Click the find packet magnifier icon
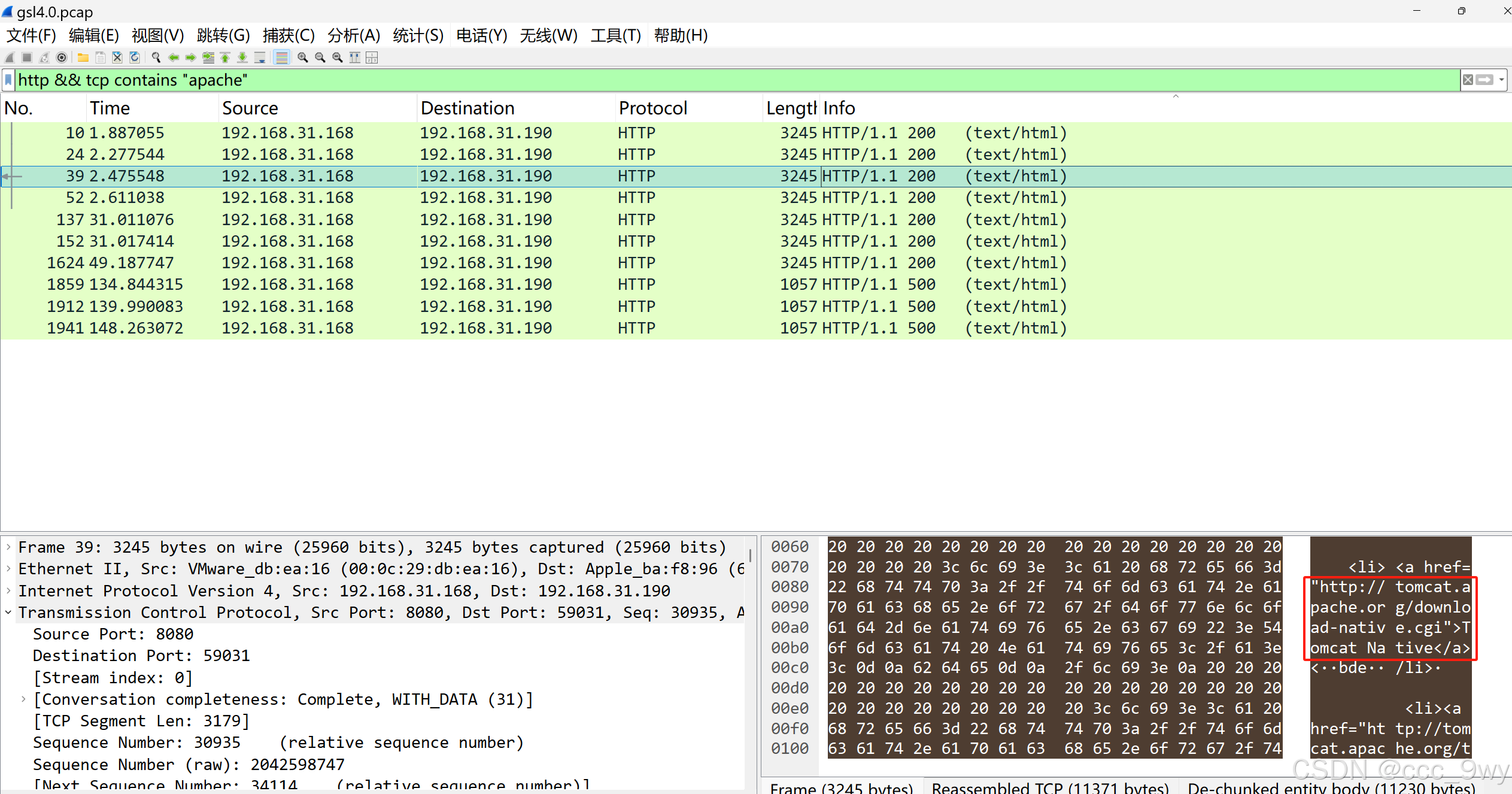The width and height of the screenshot is (1512, 794). click(x=156, y=57)
